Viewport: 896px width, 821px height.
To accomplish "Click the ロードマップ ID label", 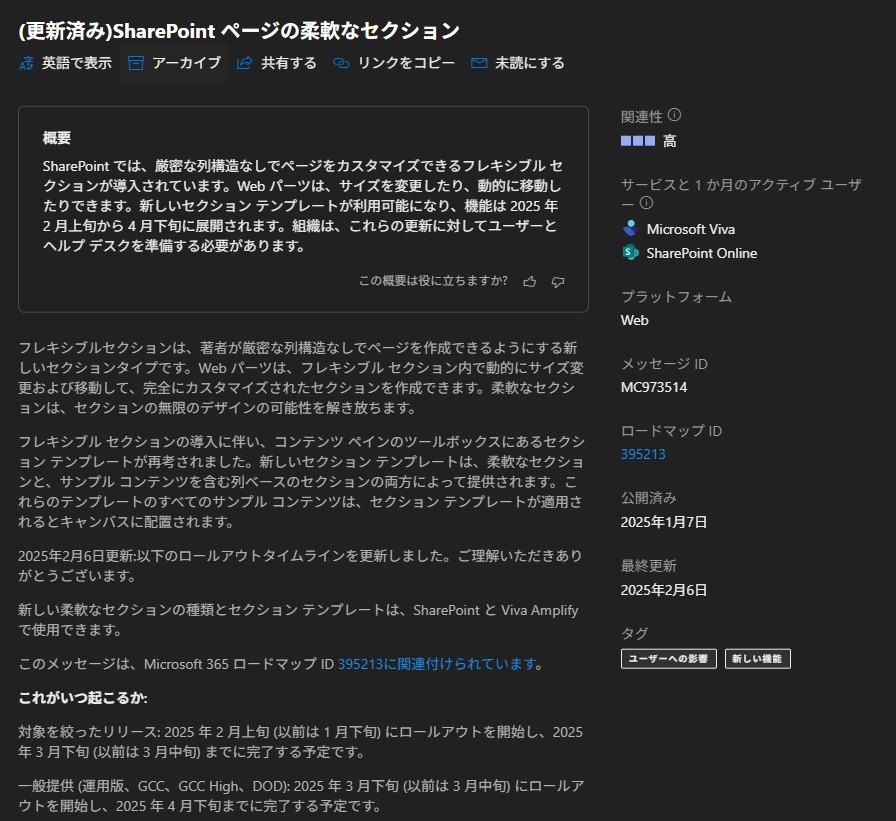I will [671, 431].
